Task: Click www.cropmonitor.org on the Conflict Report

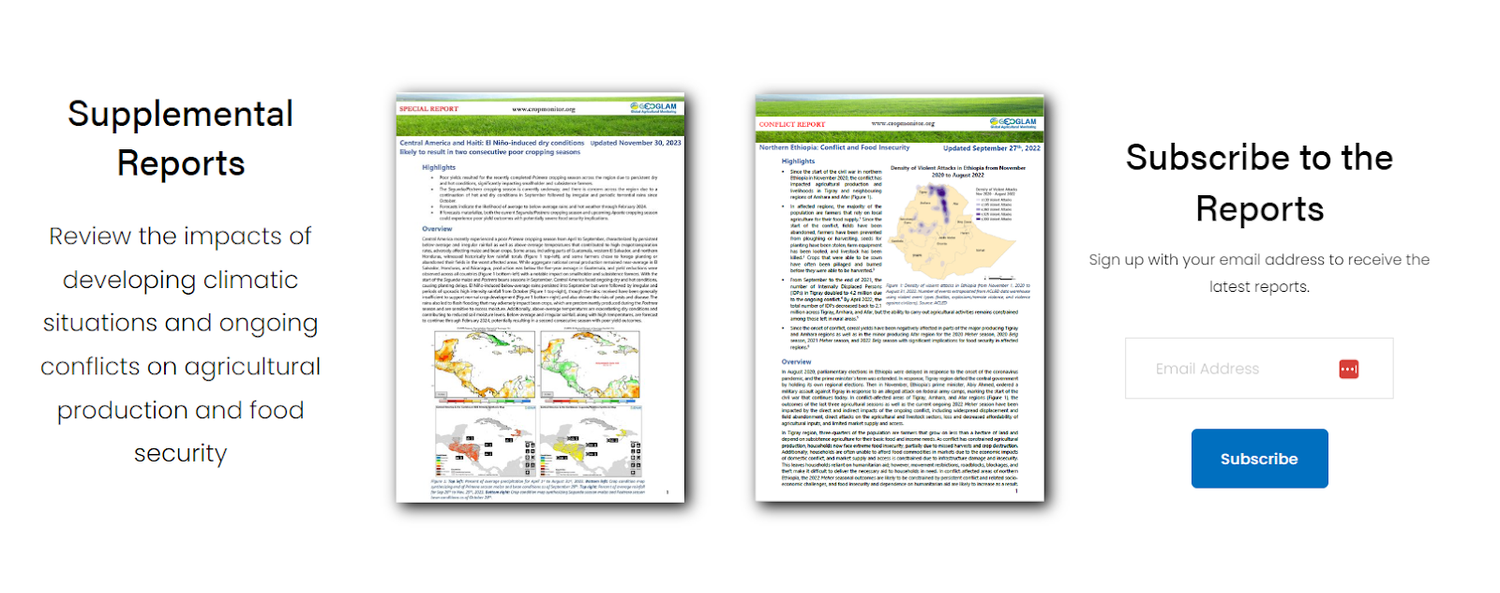Action: pos(903,123)
